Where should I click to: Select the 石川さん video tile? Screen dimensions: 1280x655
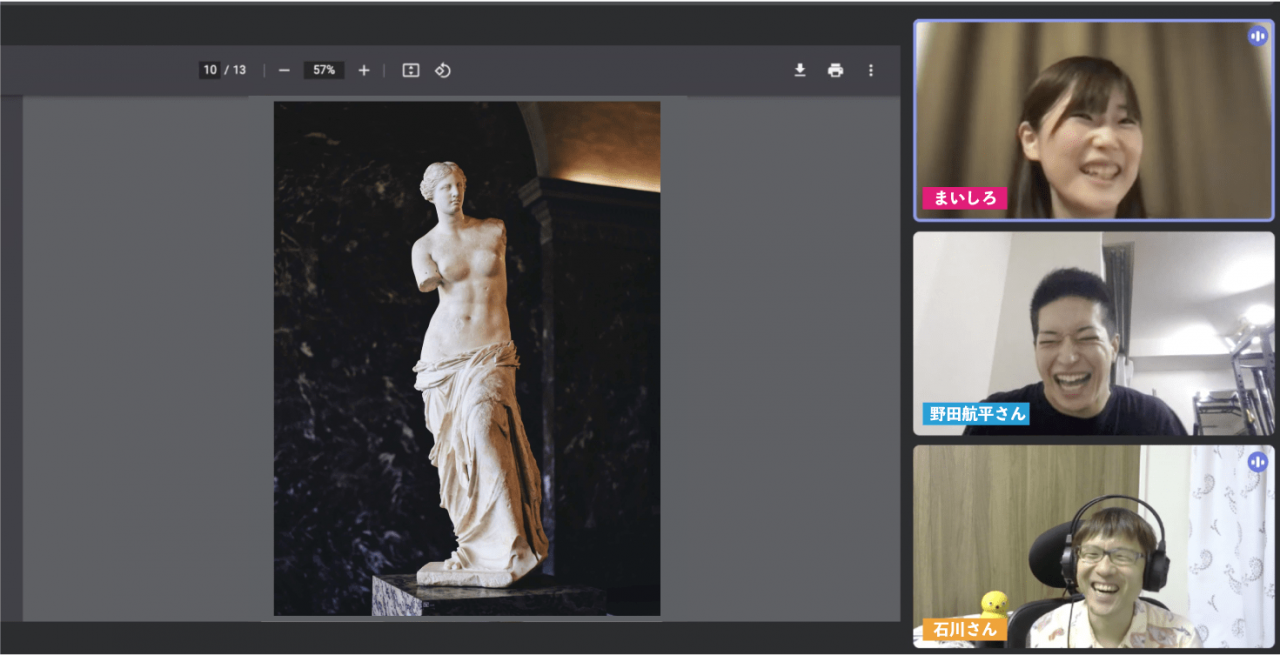[x=1094, y=546]
